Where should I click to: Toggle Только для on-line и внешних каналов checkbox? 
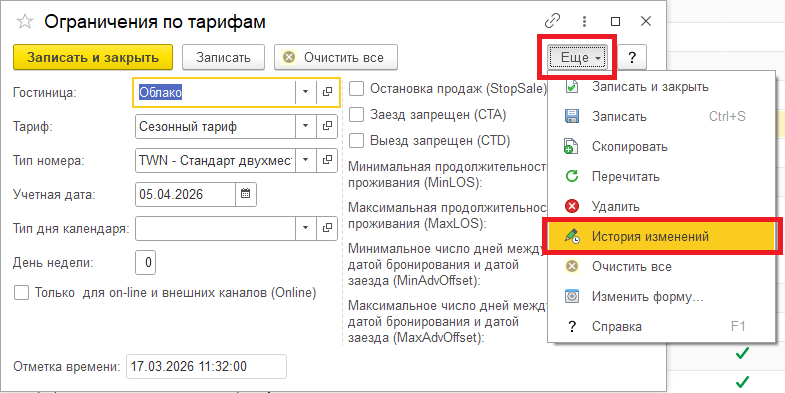22,292
